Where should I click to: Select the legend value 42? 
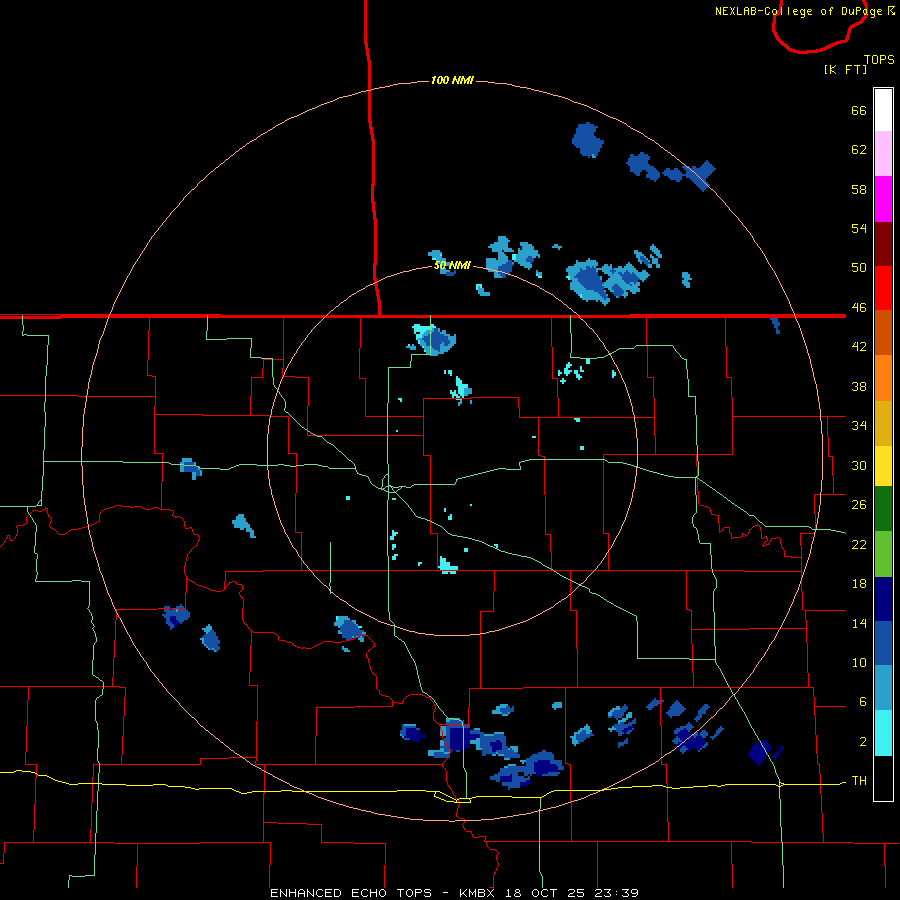point(859,347)
